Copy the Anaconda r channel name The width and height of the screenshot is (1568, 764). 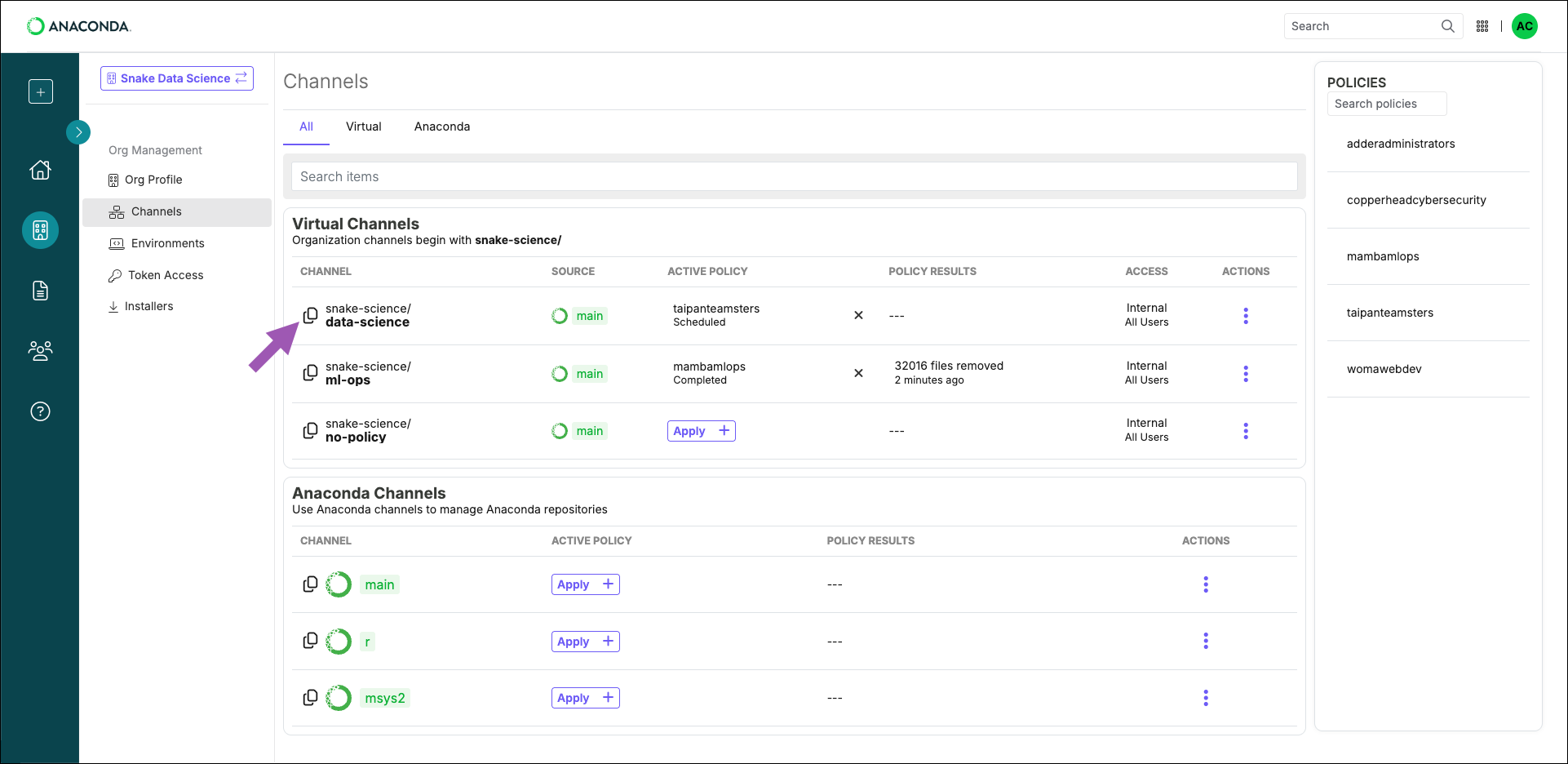pos(310,641)
